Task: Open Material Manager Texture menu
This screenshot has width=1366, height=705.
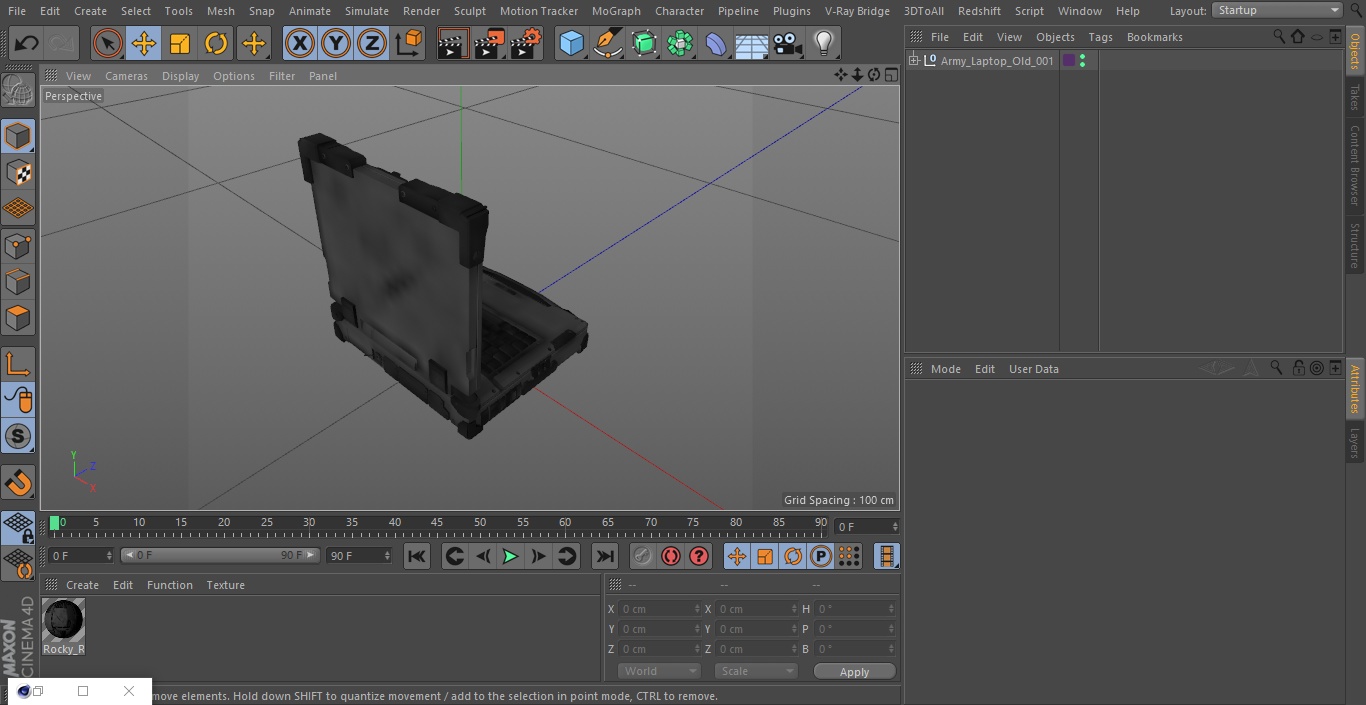Action: coord(226,585)
